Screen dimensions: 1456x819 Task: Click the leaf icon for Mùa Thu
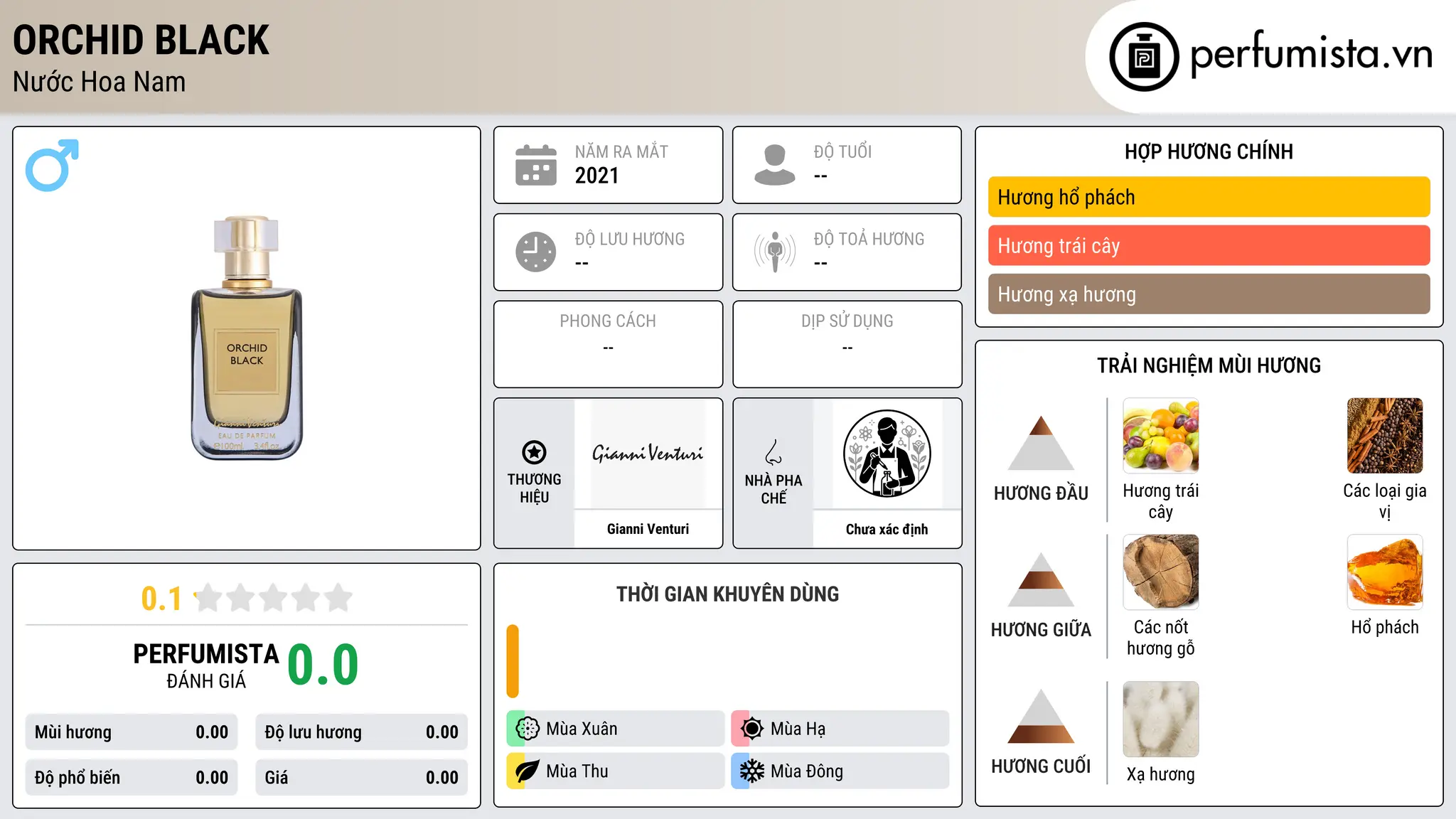click(x=528, y=771)
